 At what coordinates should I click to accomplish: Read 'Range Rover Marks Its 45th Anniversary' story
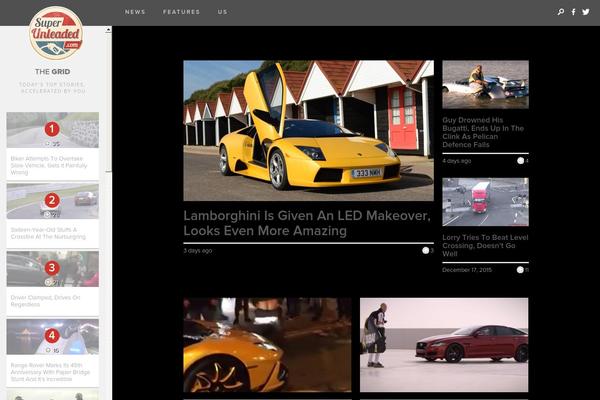click(x=50, y=372)
